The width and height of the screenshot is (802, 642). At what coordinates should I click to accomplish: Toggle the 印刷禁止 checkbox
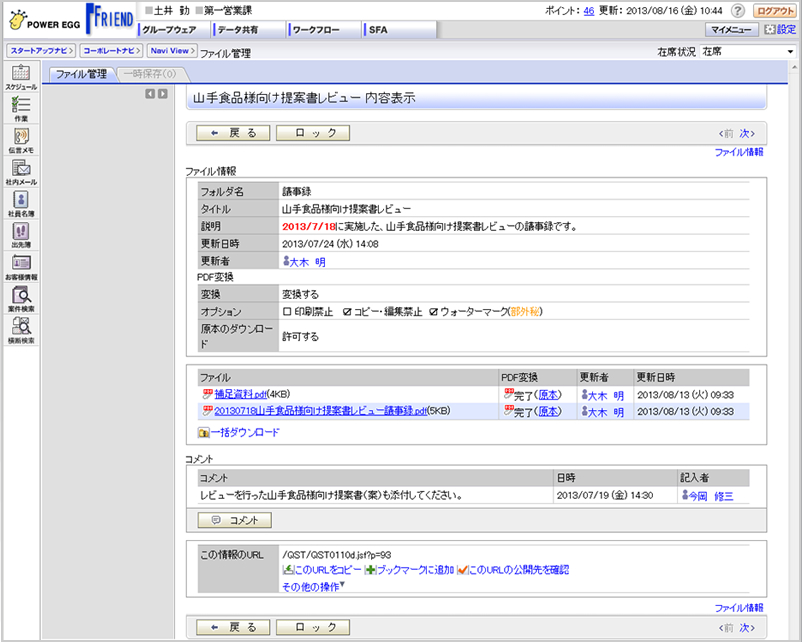[x=287, y=312]
